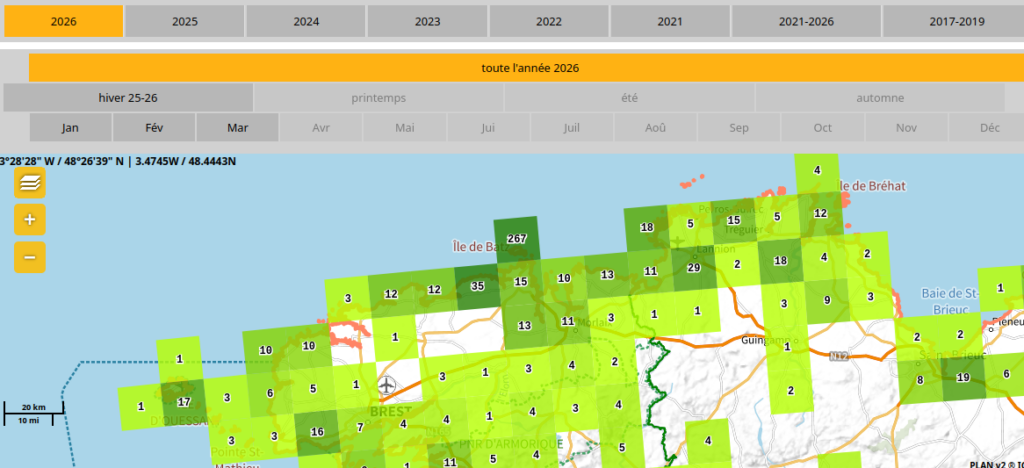Open the 2021-2026 period tab
Viewport: 1024px width, 468px height.
coord(805,21)
